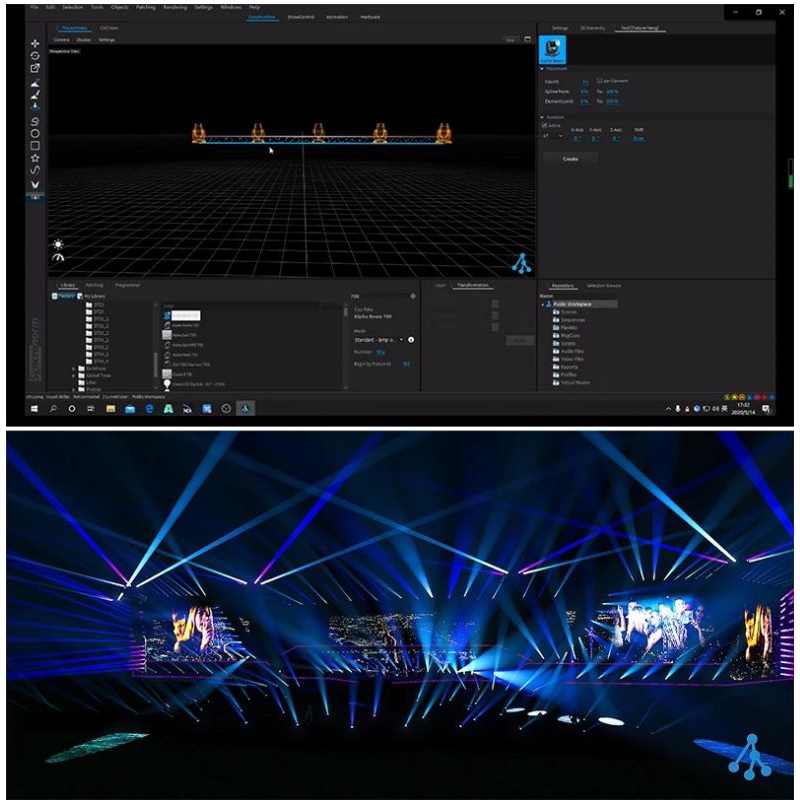Select the rotate tool in left toolbar
800x800 pixels.
coord(35,56)
